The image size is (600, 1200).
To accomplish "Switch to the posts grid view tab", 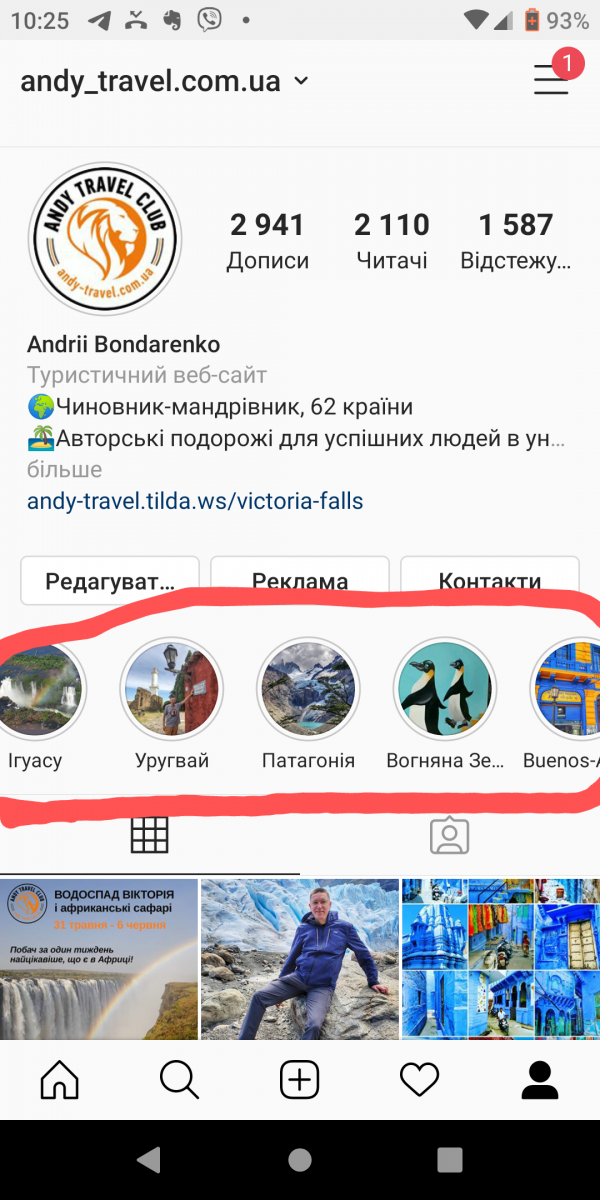I will tap(150, 836).
